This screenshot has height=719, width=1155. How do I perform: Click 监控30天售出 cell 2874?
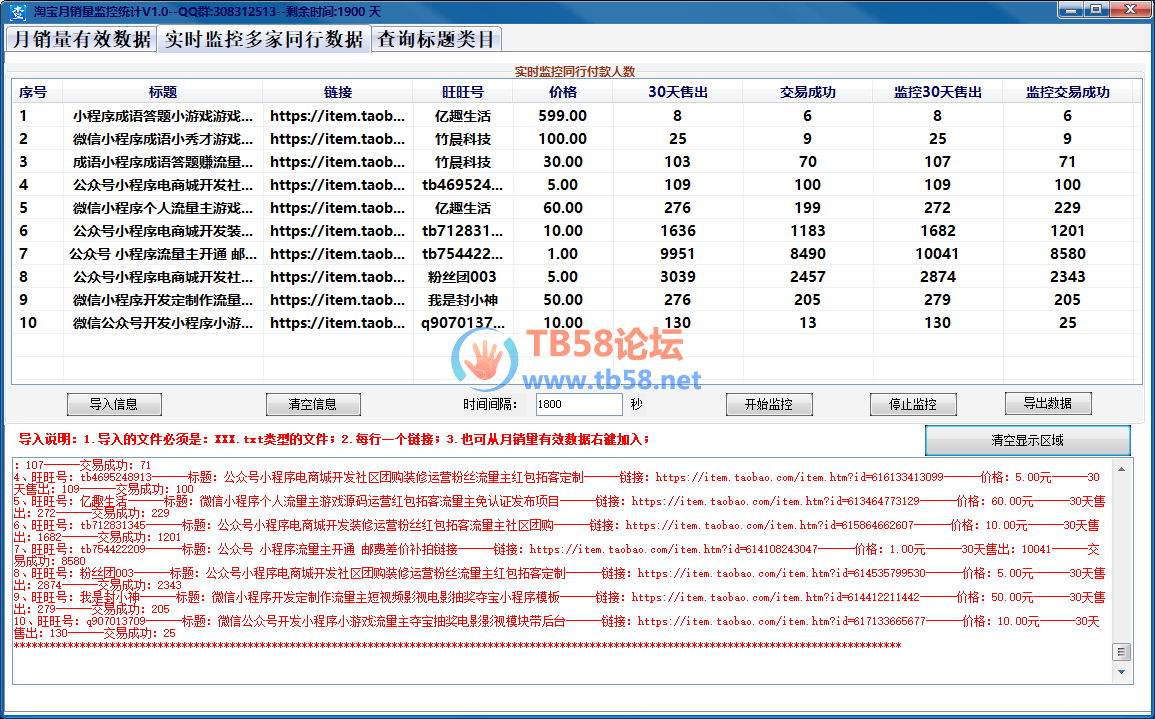pos(938,277)
